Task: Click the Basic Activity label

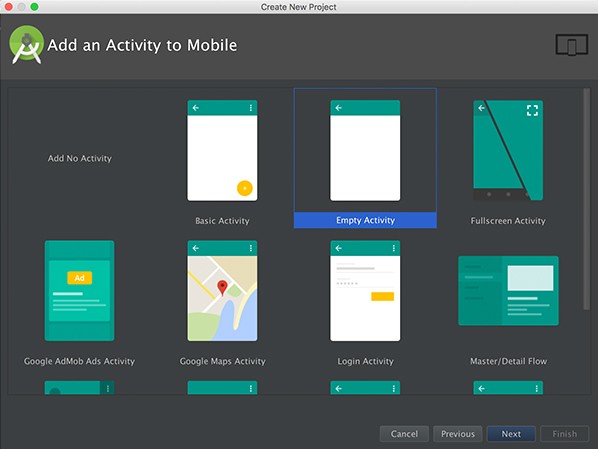Action: [x=222, y=221]
